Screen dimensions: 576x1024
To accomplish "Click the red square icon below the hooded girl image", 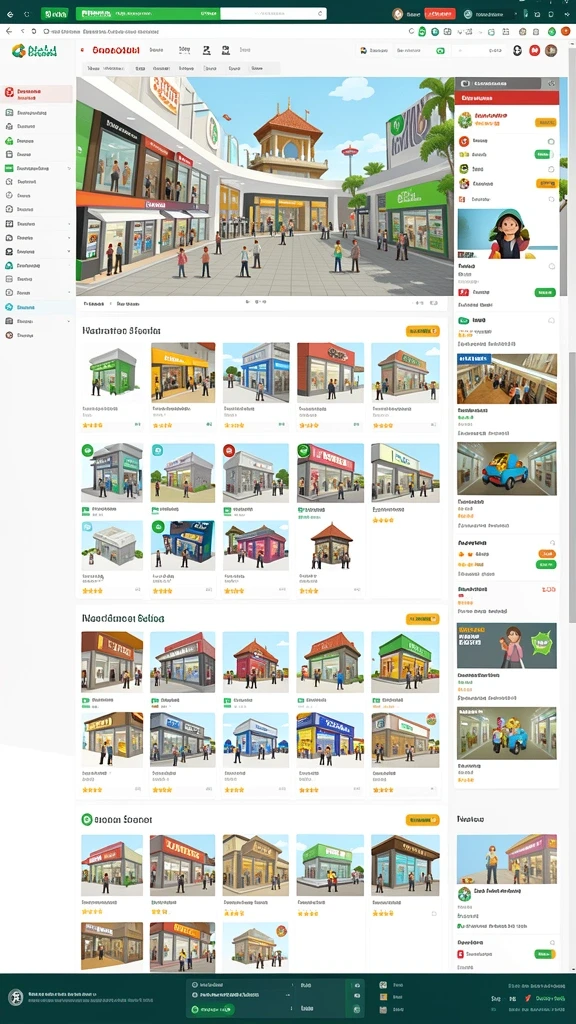I will coord(464,293).
